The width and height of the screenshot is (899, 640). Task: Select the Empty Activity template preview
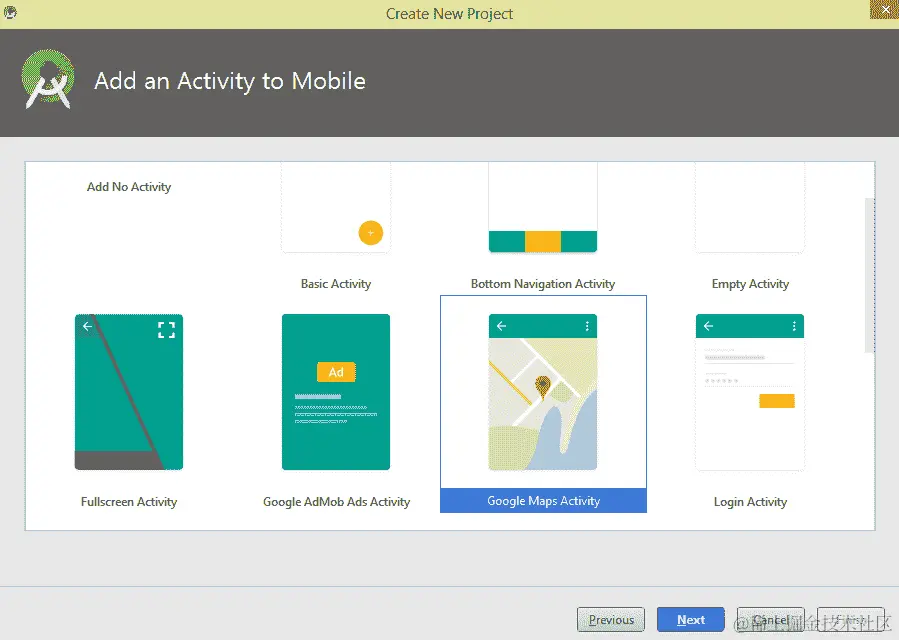pyautogui.click(x=750, y=208)
